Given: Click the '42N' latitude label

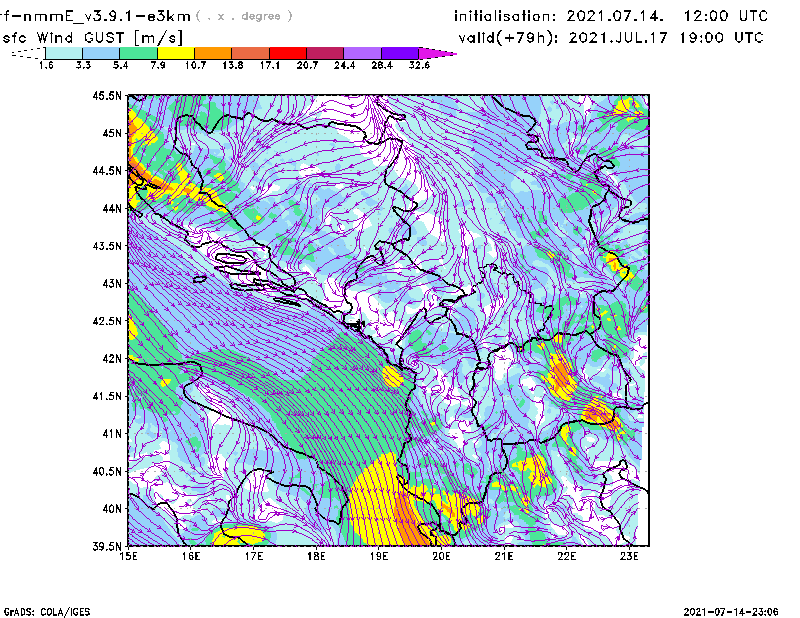Looking at the screenshot, I should pos(112,359).
